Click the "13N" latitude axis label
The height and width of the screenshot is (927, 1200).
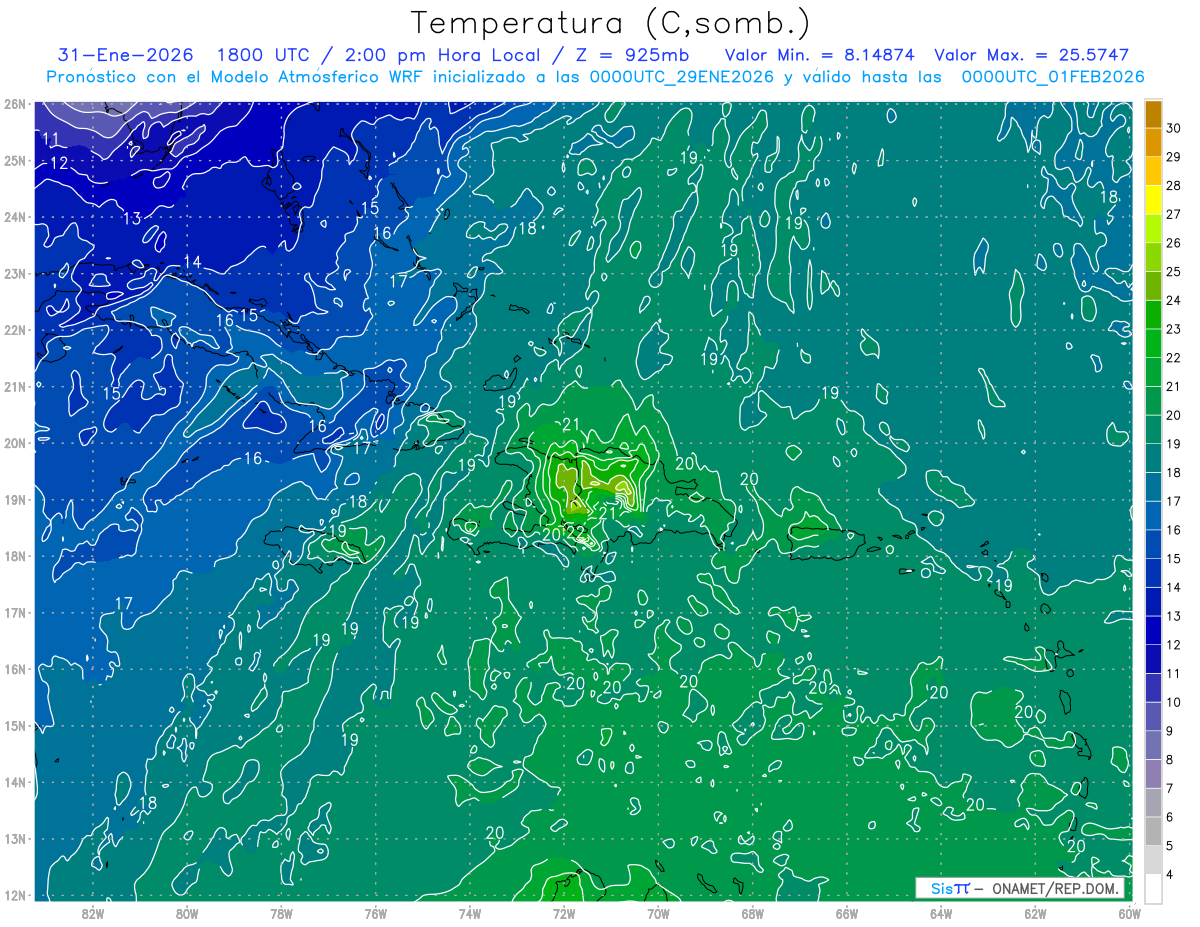[14, 838]
